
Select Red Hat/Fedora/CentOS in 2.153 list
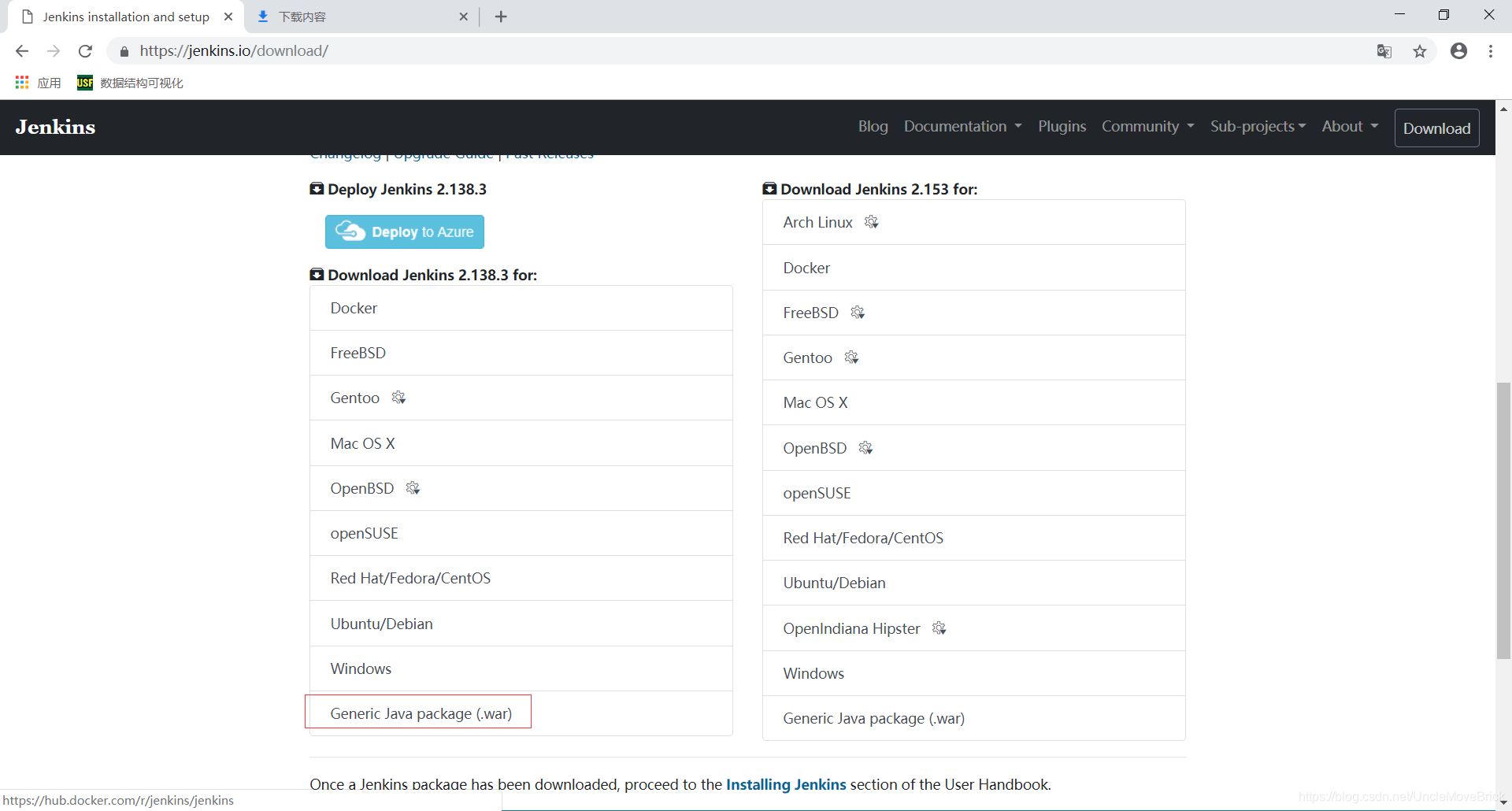tap(974, 538)
